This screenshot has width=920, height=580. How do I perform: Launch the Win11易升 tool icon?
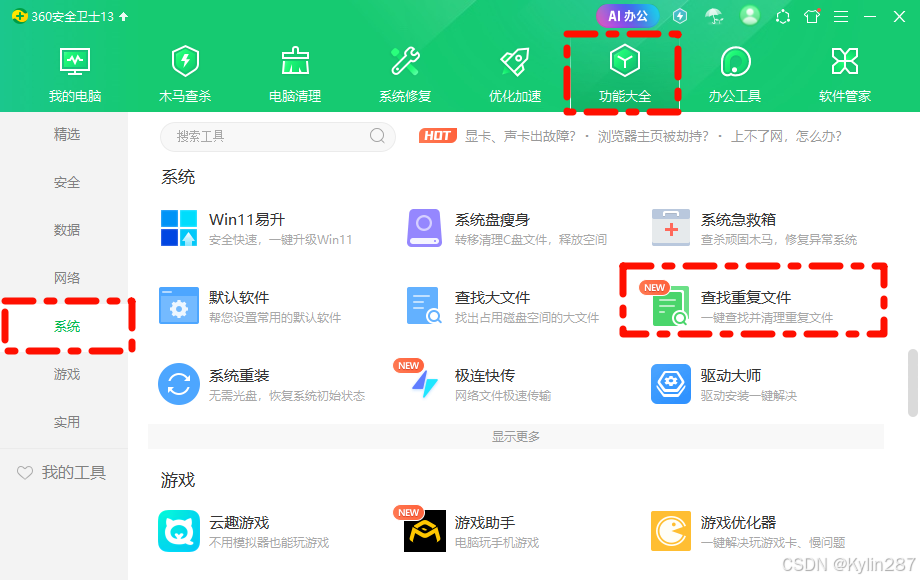point(179,228)
